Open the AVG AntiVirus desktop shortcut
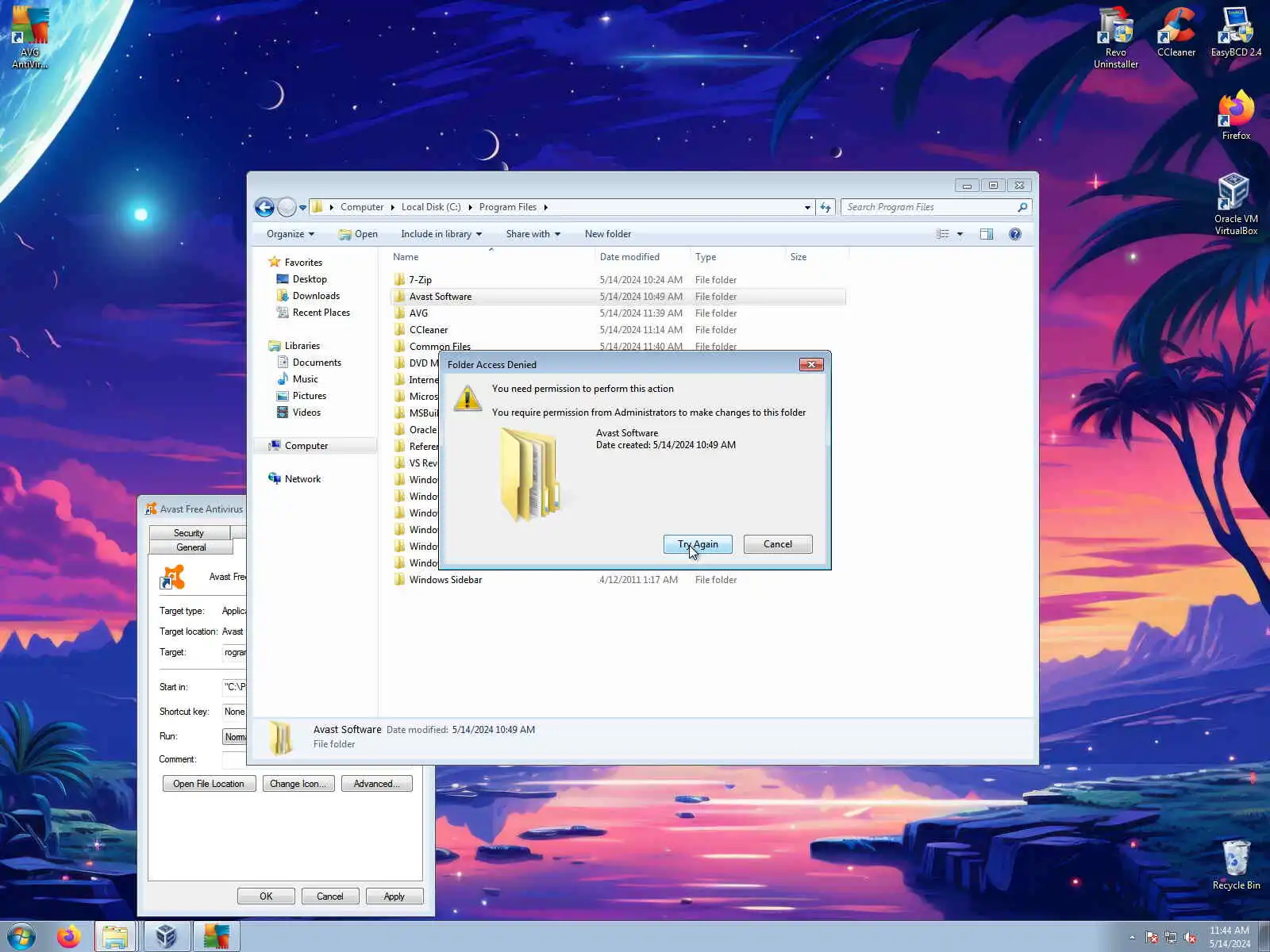 [29, 37]
